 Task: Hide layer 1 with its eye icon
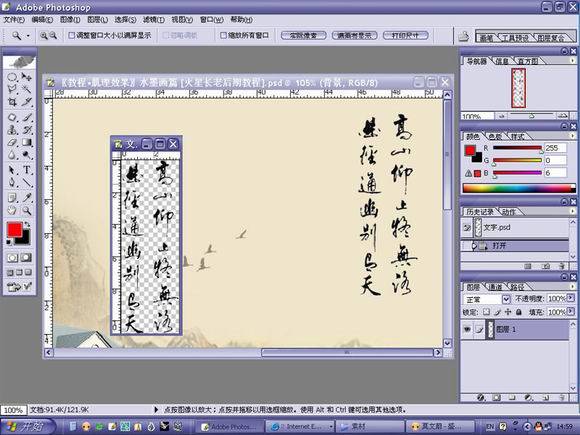click(x=467, y=329)
